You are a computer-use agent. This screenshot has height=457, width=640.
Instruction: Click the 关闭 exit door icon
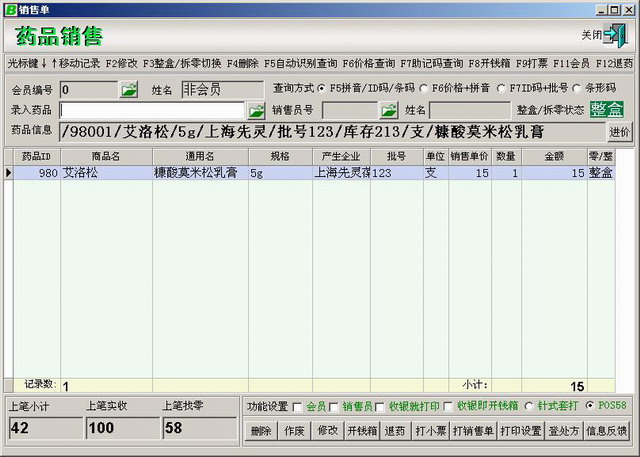(615, 35)
